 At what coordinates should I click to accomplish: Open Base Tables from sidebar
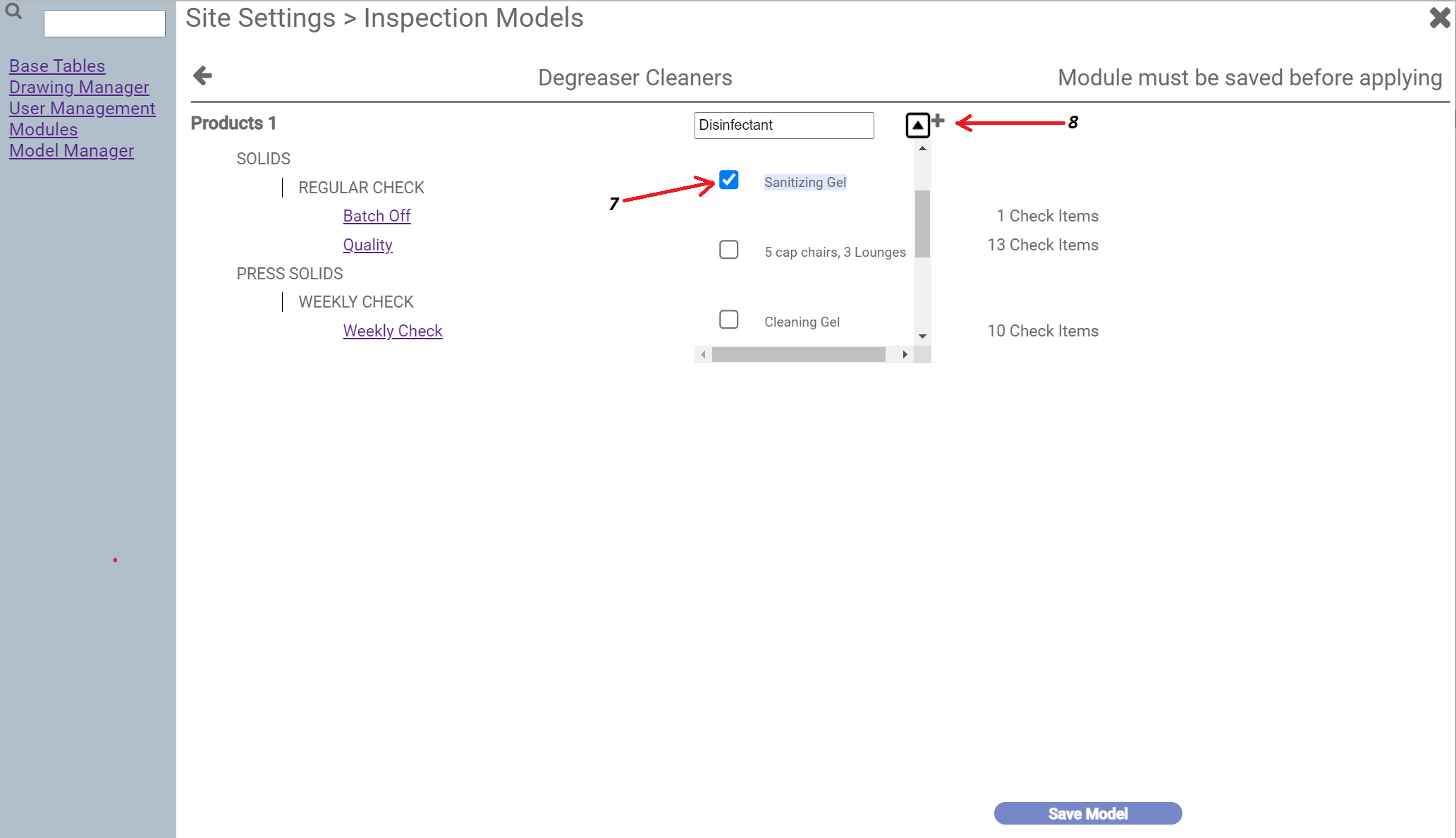coord(57,66)
